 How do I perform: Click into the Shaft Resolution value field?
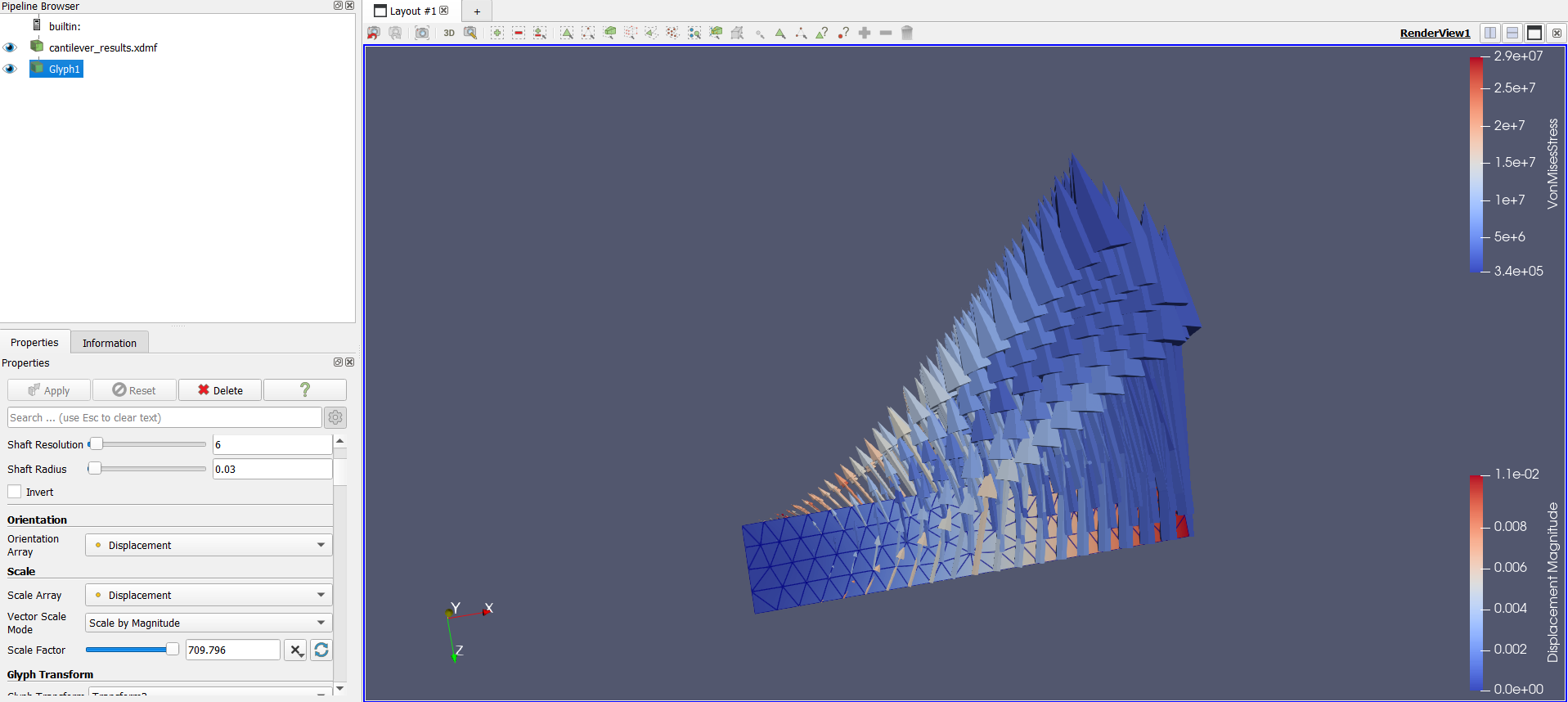[x=272, y=444]
